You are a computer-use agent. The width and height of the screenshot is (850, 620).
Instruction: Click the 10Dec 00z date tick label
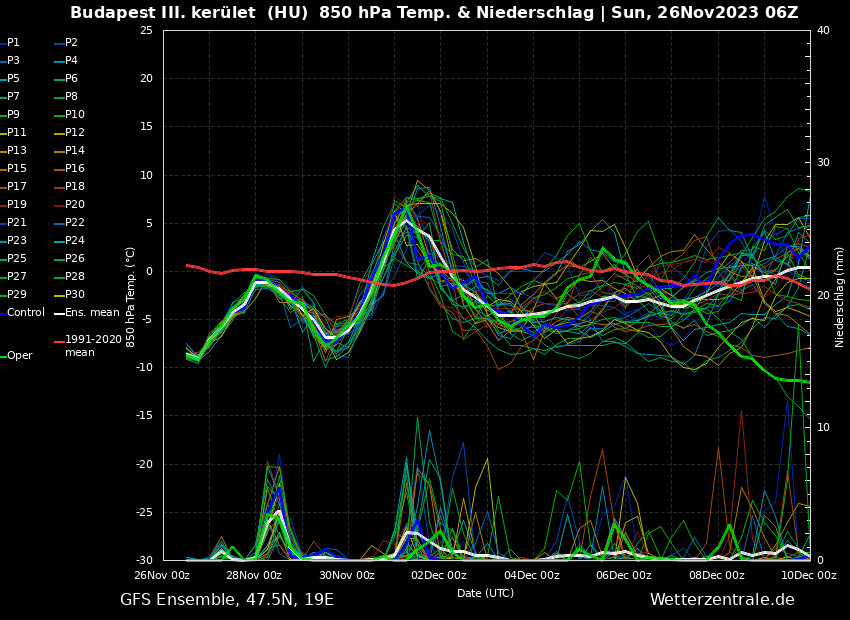pyautogui.click(x=809, y=575)
